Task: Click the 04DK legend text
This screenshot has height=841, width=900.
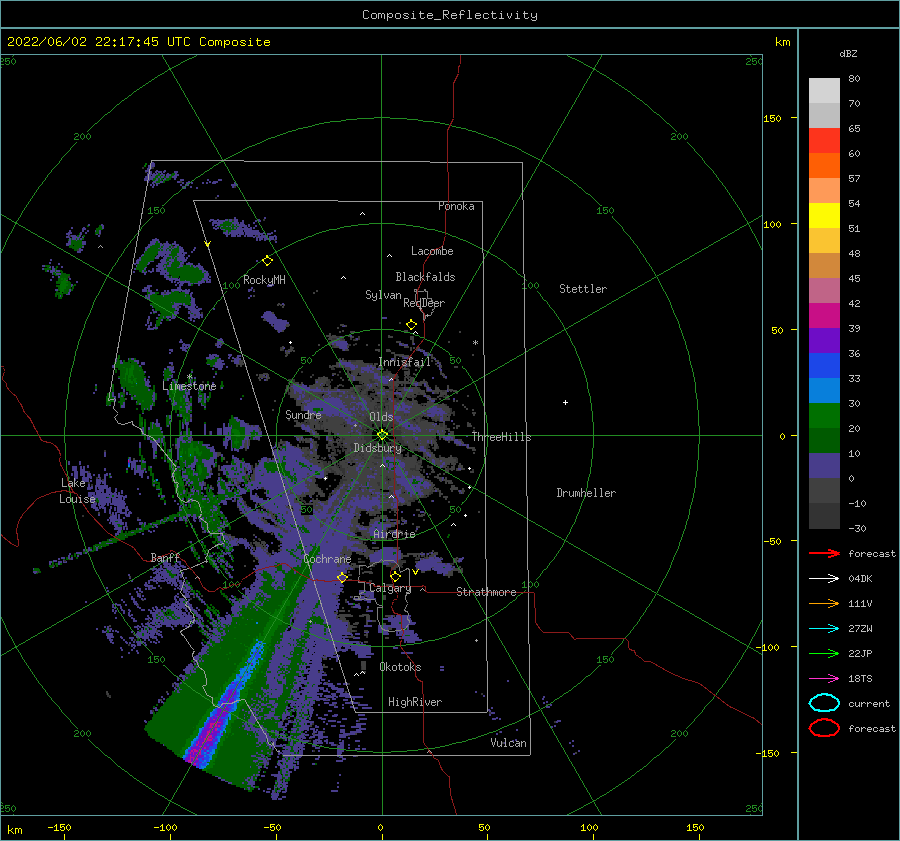Action: pos(860,579)
